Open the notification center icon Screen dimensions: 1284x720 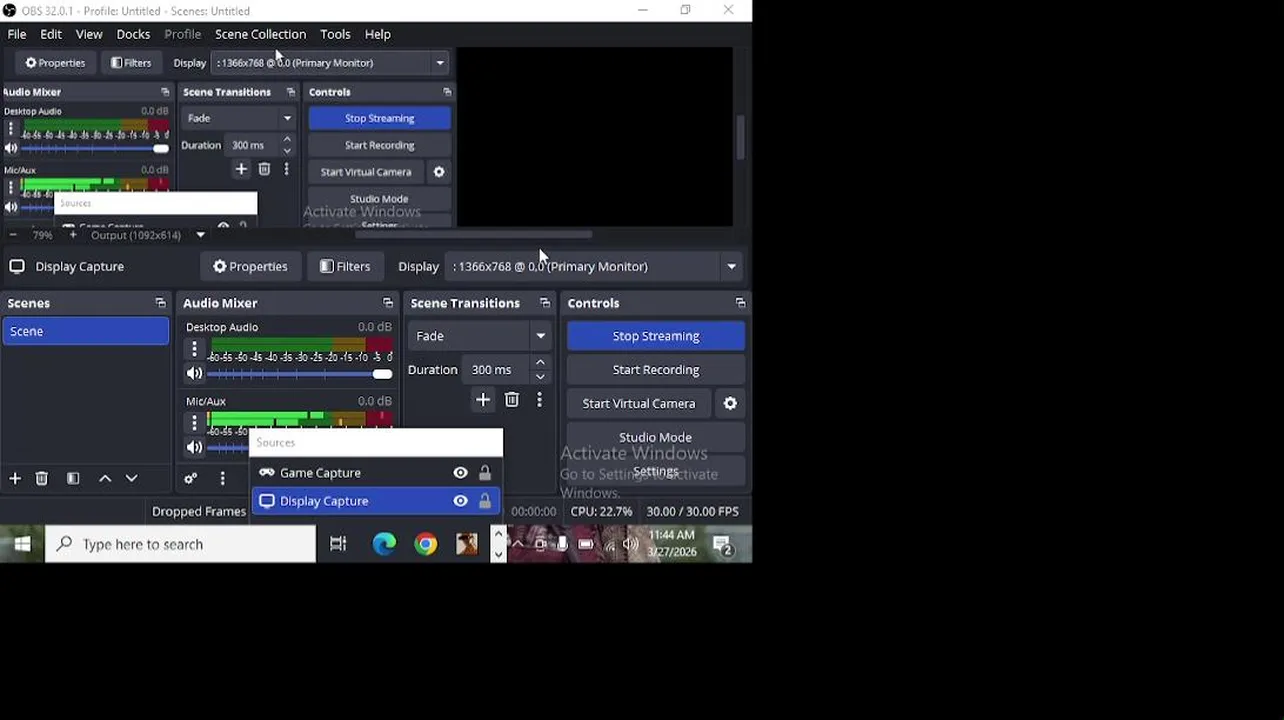click(724, 545)
